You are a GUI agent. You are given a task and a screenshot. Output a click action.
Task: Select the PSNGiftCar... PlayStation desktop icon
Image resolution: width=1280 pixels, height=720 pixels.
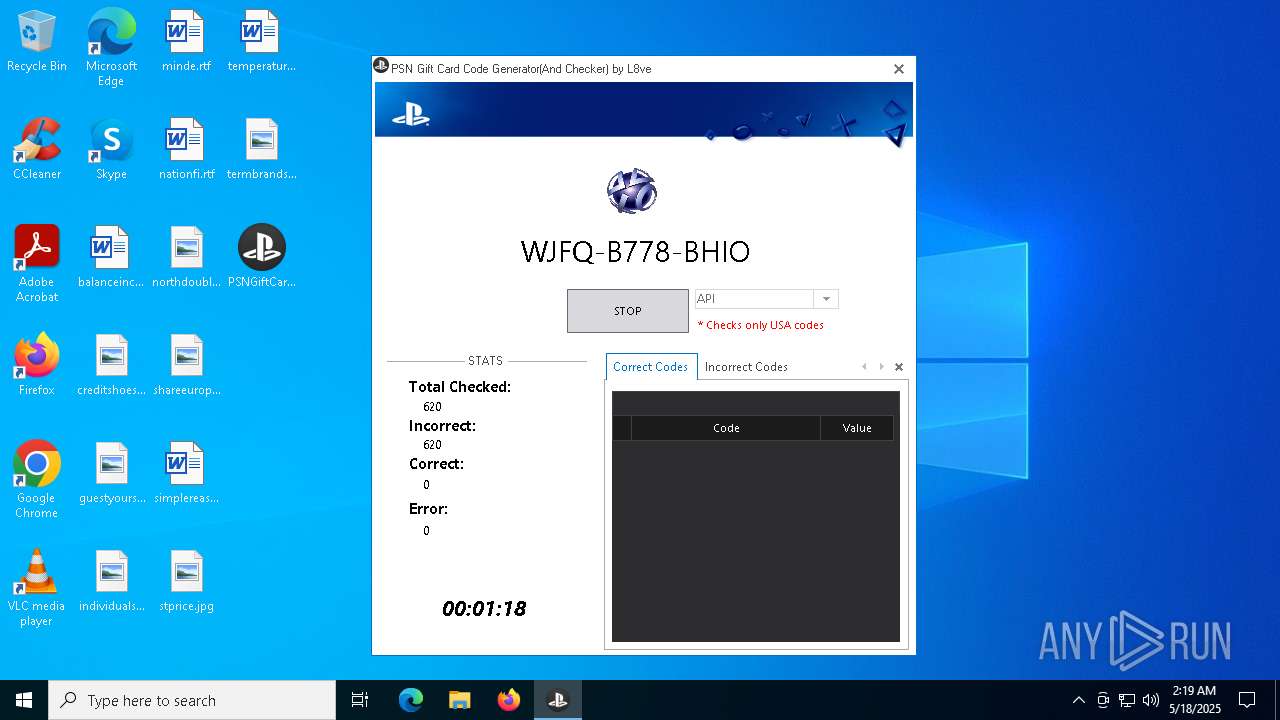pos(261,257)
